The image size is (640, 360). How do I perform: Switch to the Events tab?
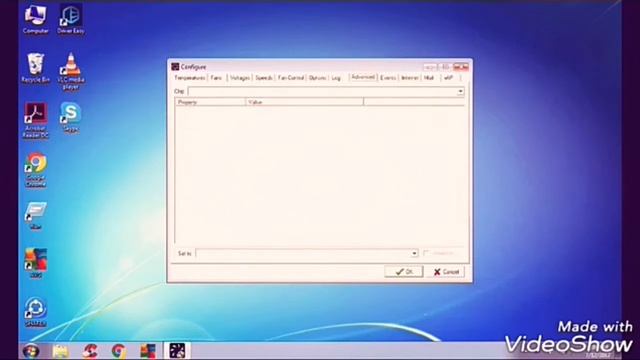[x=388, y=78]
